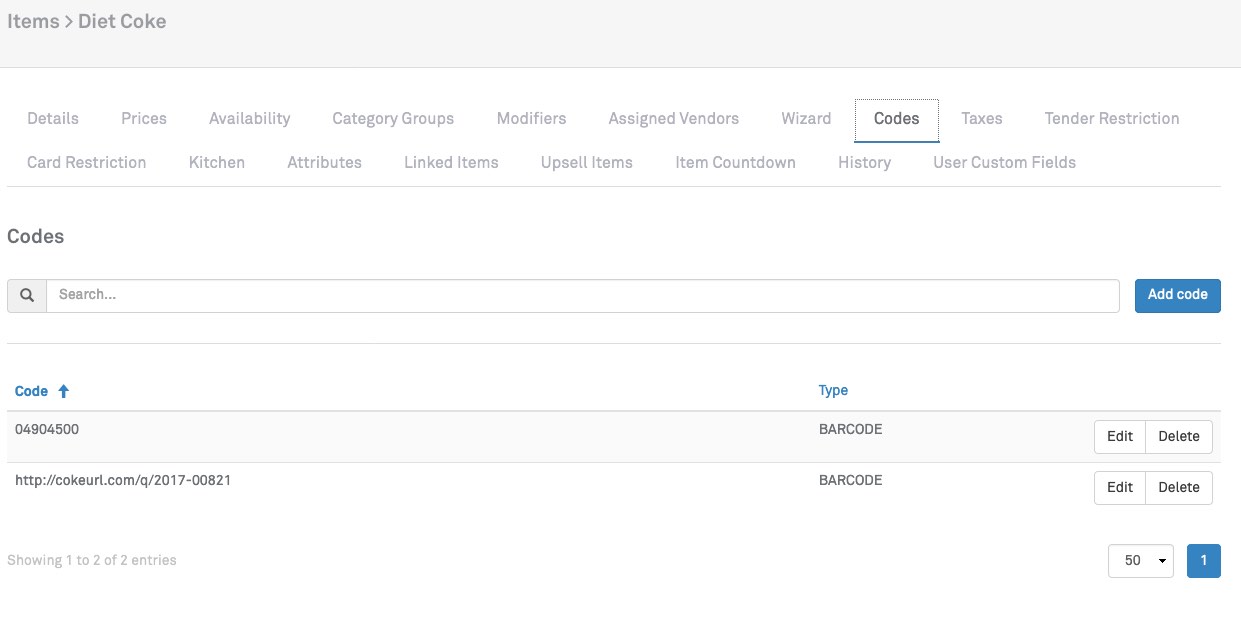Image resolution: width=1241 pixels, height=635 pixels.
Task: Open the Kitchen tab
Action: [216, 163]
